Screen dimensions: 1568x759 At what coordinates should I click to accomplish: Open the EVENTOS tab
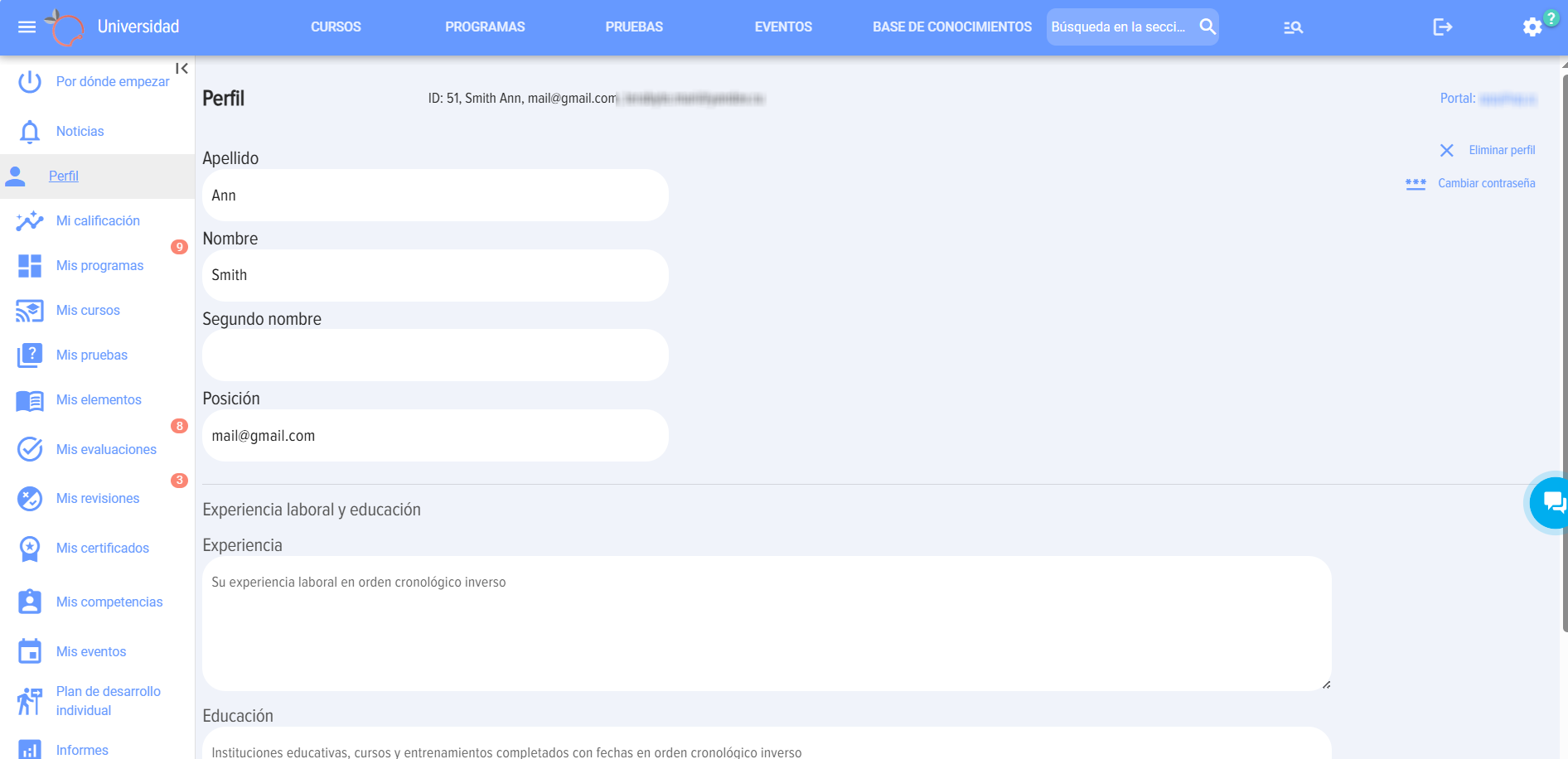(x=783, y=27)
